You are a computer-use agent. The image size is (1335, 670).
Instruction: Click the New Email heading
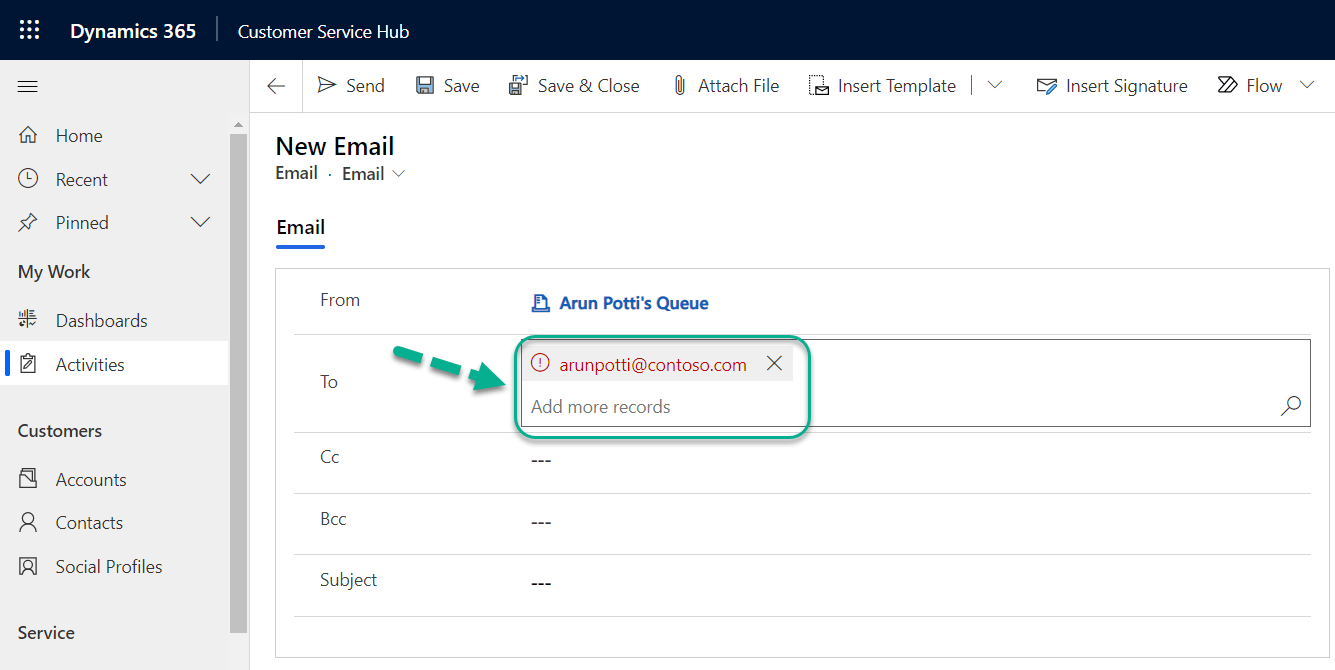coord(335,146)
